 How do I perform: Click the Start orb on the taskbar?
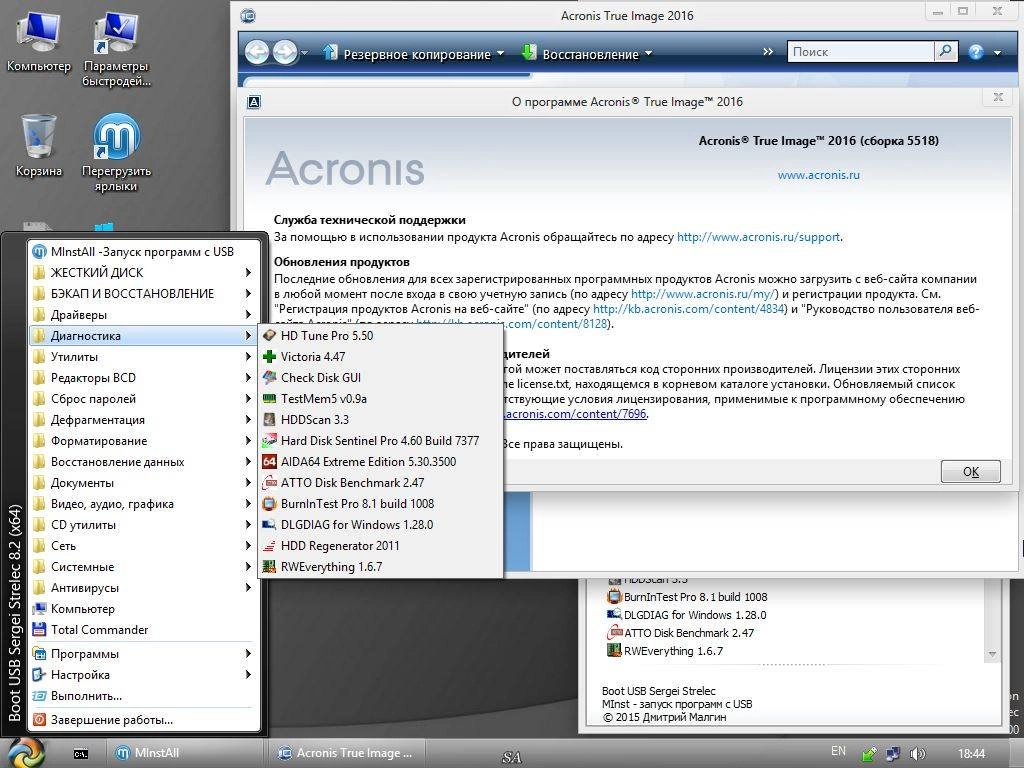pyautogui.click(x=24, y=752)
